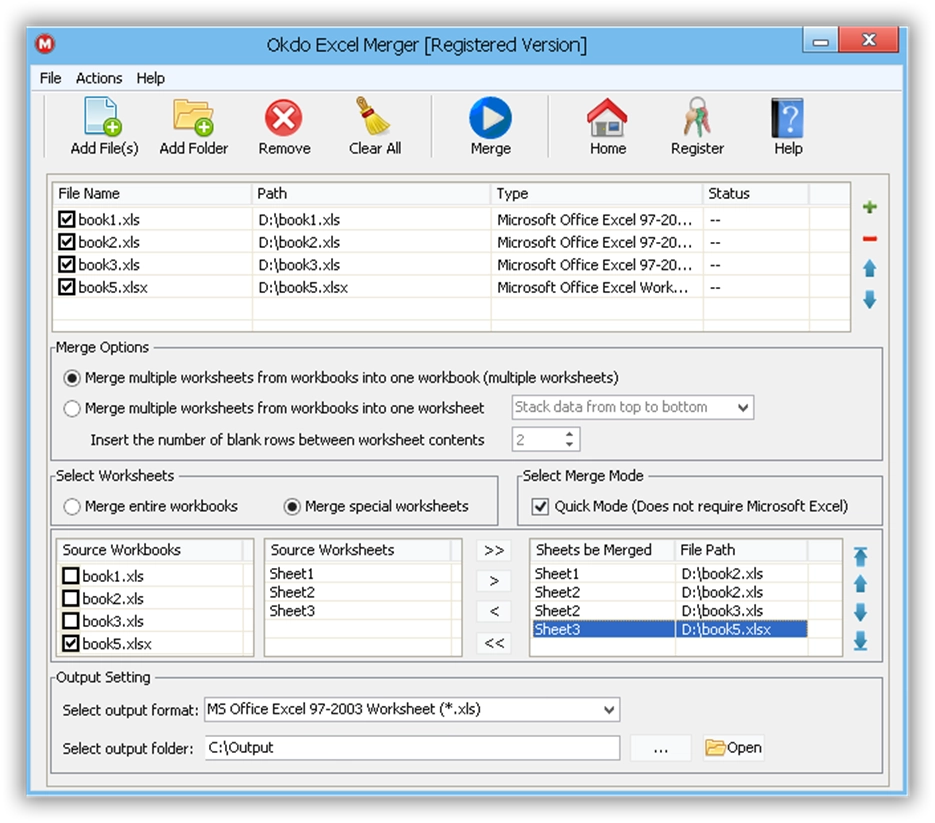Choose Merge entire workbooks radio
This screenshot has height=823, width=935.
coord(72,507)
